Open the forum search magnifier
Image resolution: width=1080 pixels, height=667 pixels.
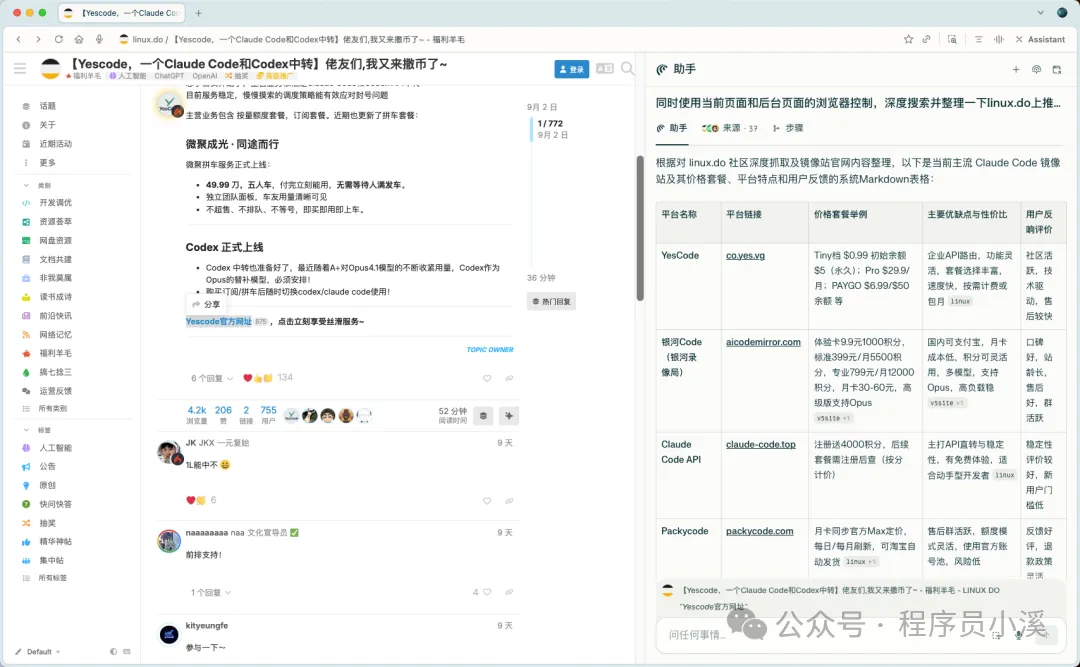627,68
